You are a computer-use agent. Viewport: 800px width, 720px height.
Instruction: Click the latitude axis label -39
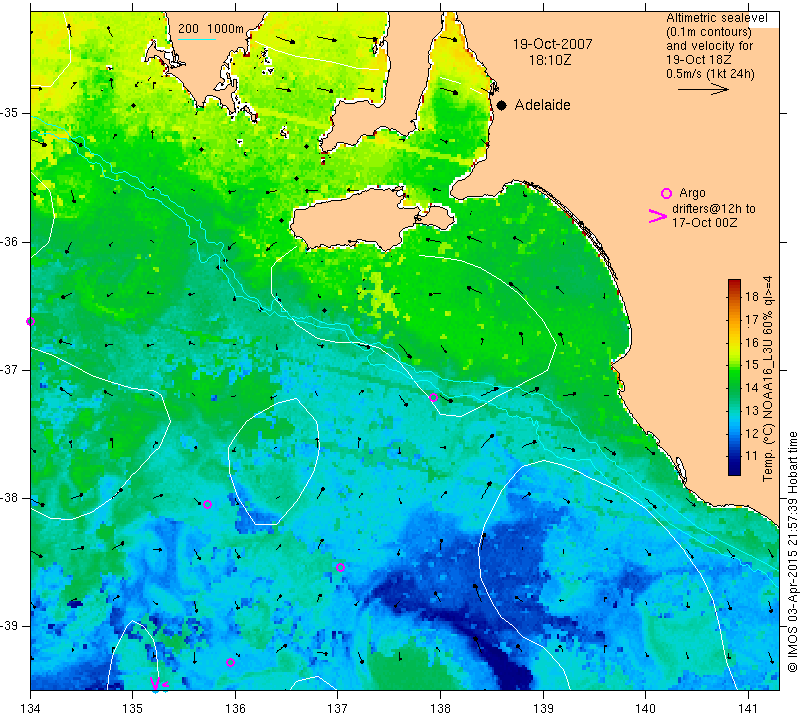[x=9, y=626]
